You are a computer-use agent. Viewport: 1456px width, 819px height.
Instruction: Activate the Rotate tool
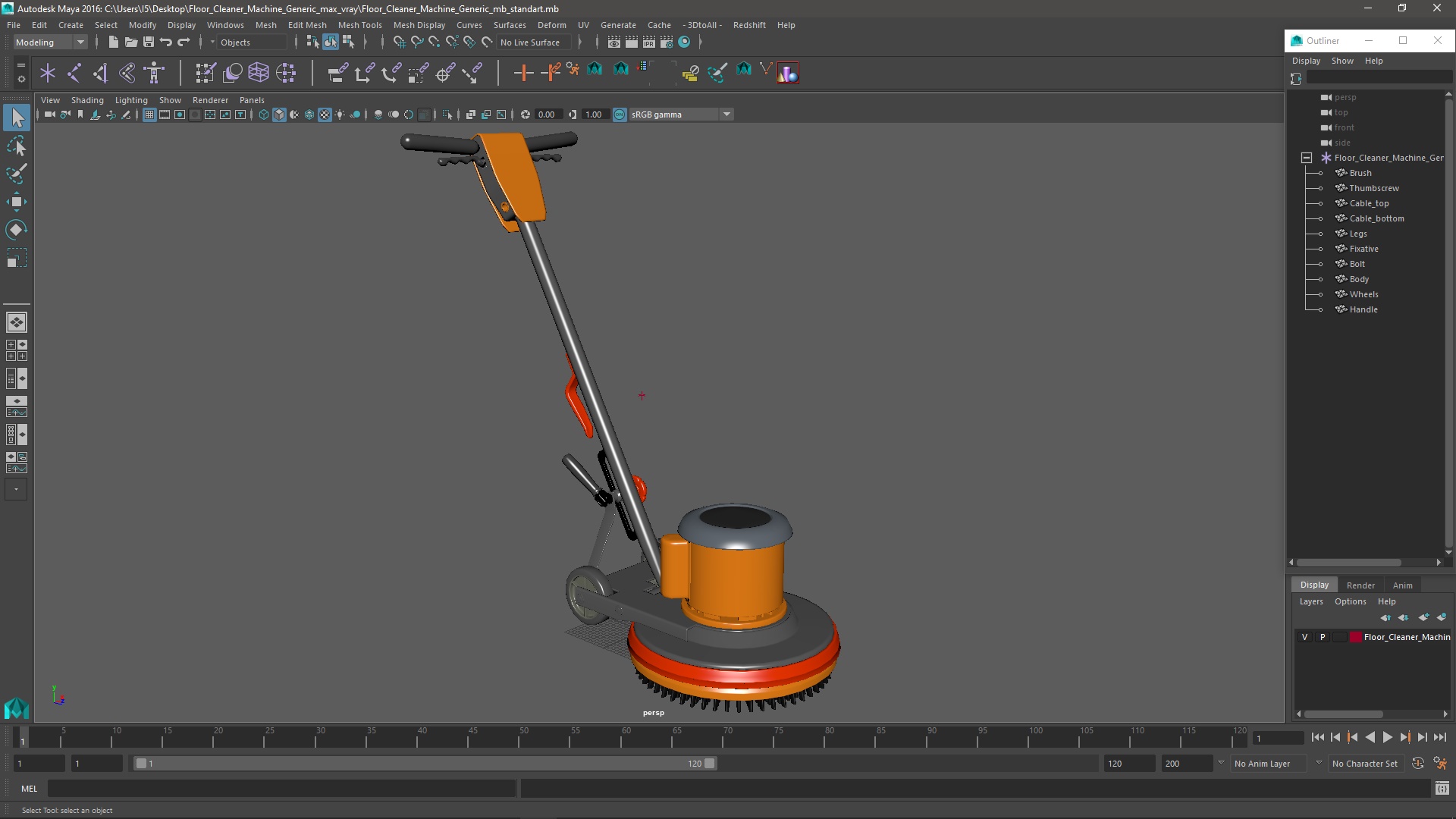pyautogui.click(x=17, y=230)
